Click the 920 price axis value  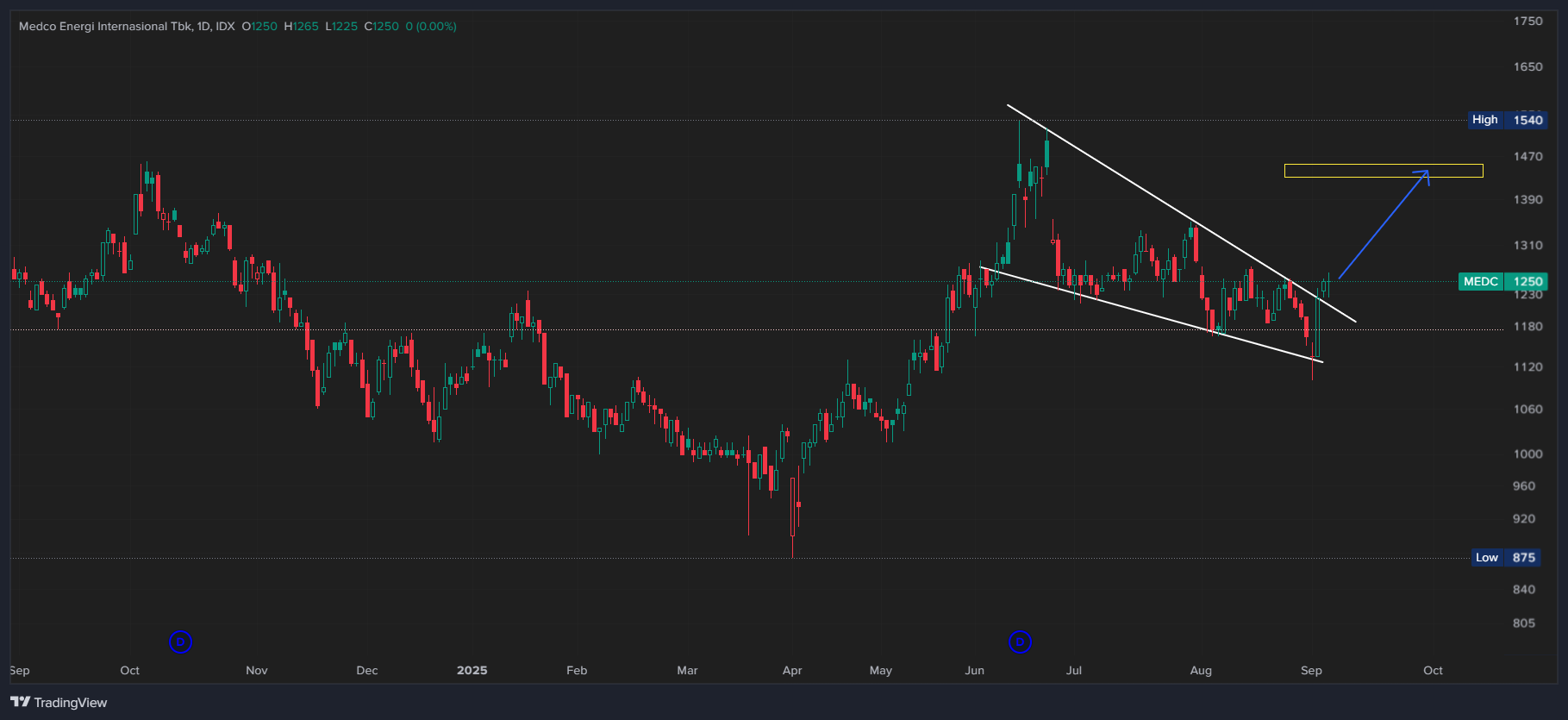pos(1524,518)
